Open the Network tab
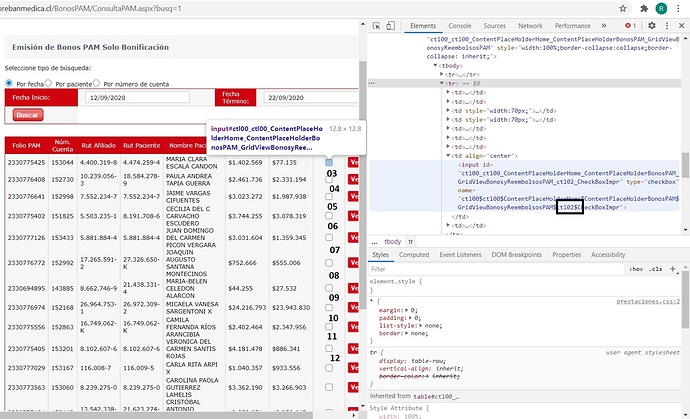 click(530, 26)
